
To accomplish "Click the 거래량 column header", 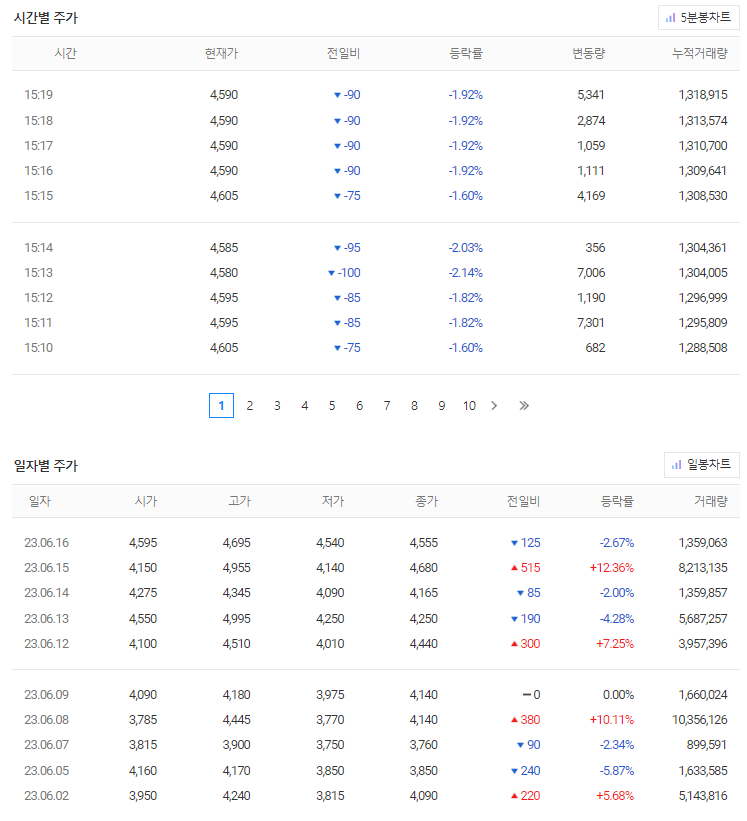I will (x=711, y=502).
